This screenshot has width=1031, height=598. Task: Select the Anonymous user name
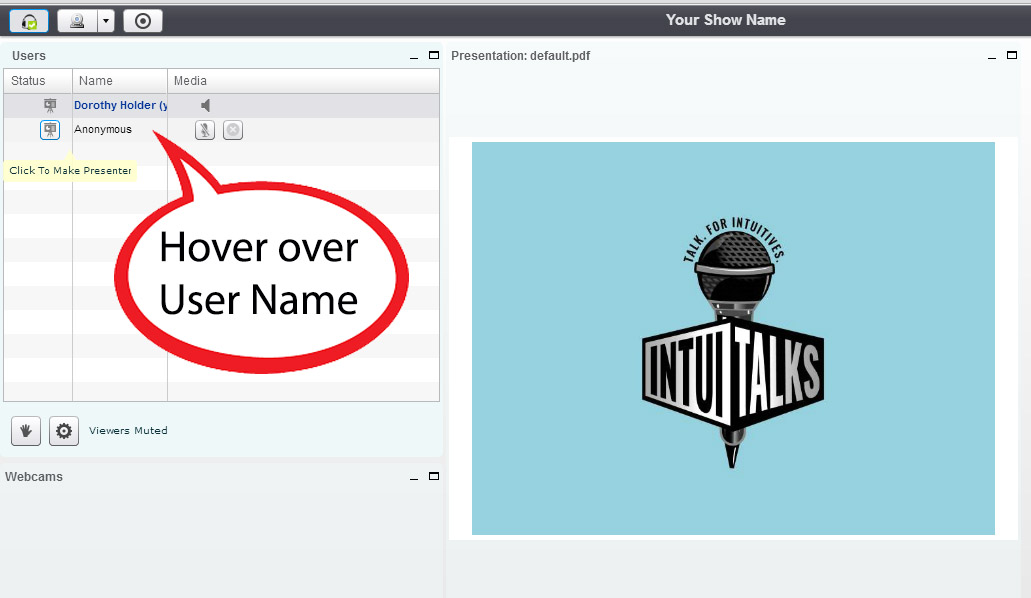tap(103, 130)
